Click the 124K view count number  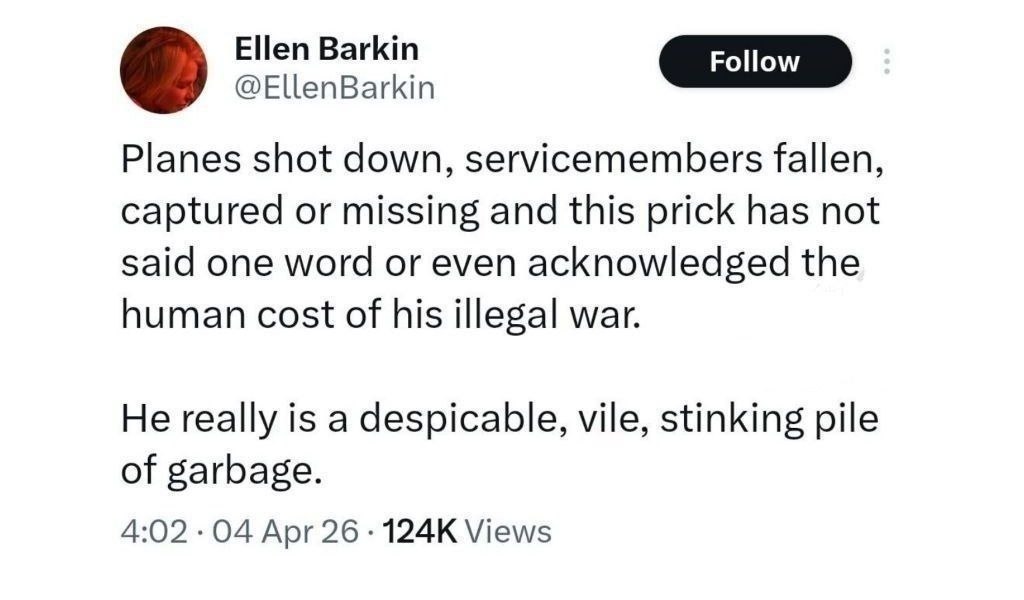(421, 531)
